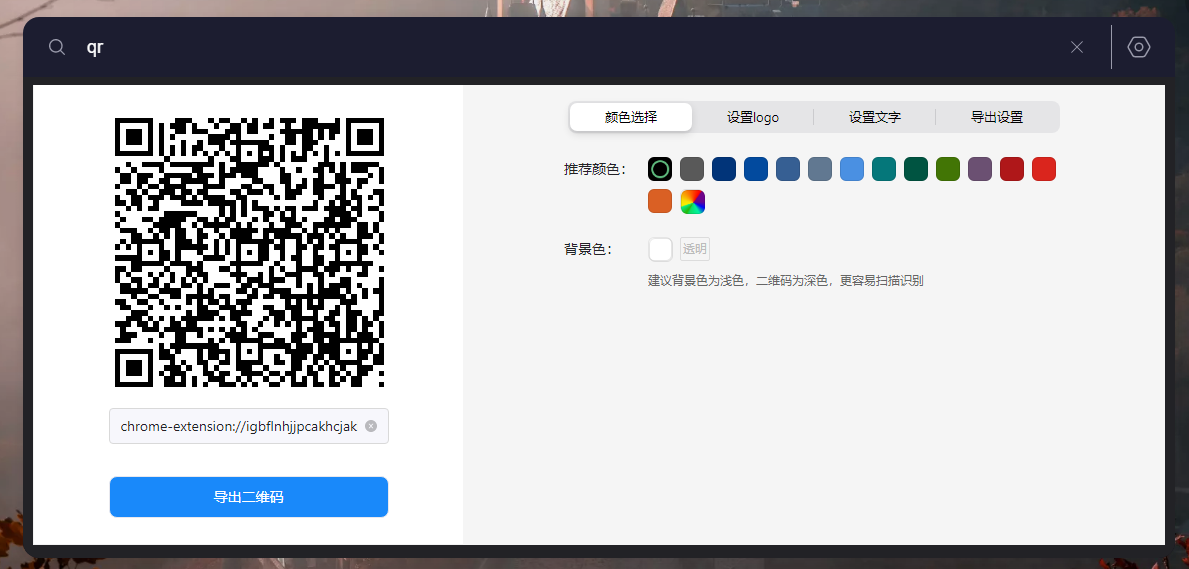Select the black recommended color swatch
Image resolution: width=1189 pixels, height=569 pixels.
point(660,168)
